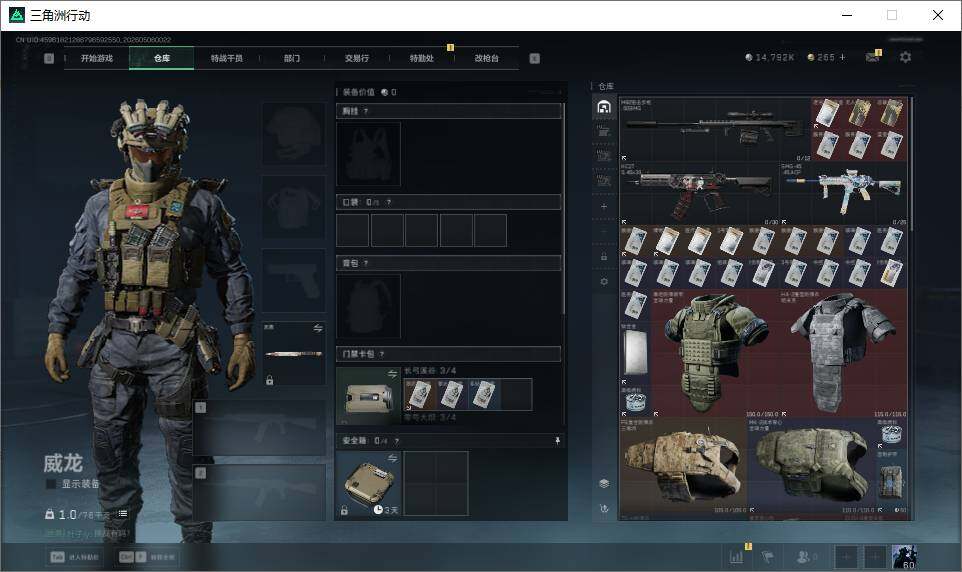The width and height of the screenshot is (962, 572).
Task: Select the third keycard in card pack
Action: point(484,394)
